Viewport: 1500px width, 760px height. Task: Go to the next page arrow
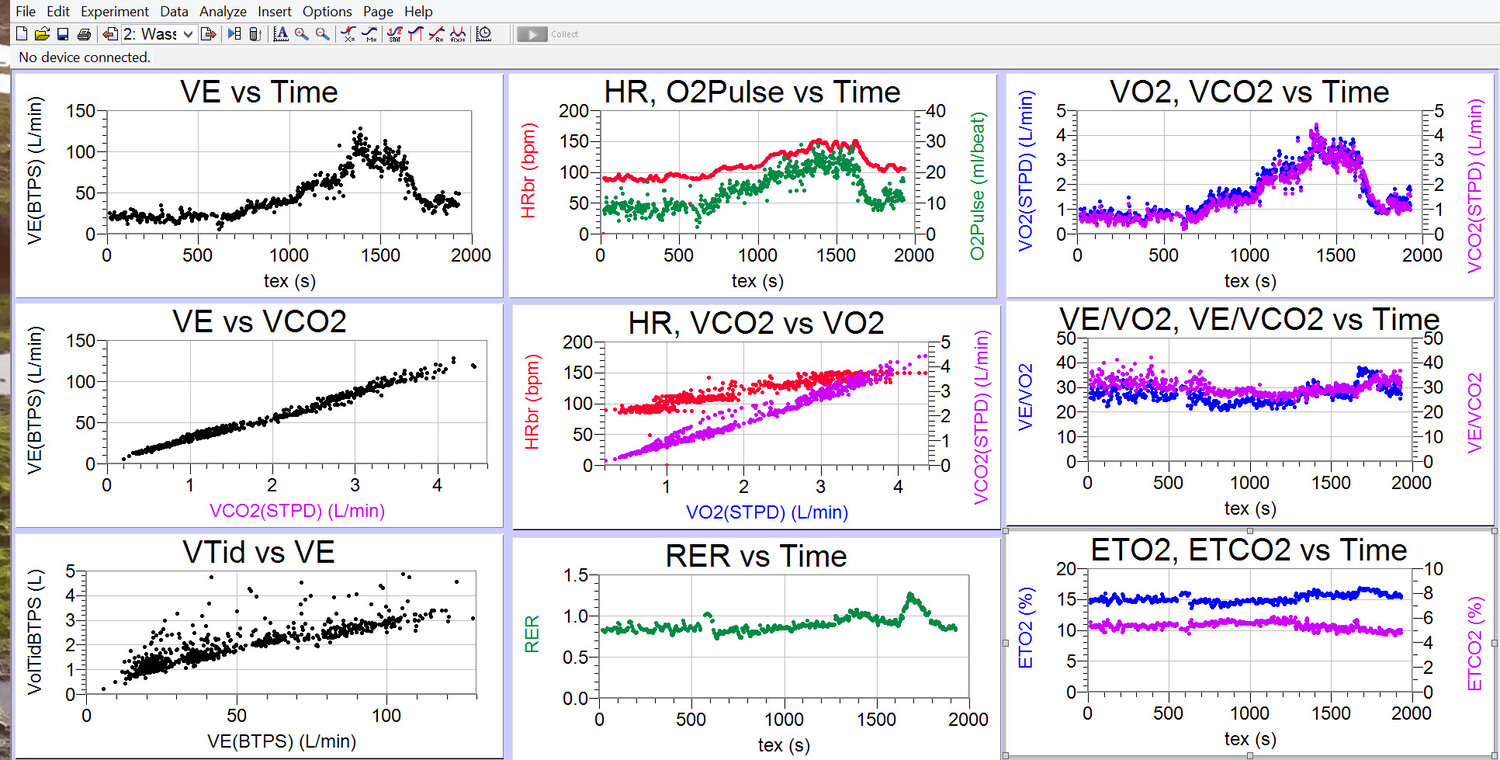pyautogui.click(x=209, y=34)
